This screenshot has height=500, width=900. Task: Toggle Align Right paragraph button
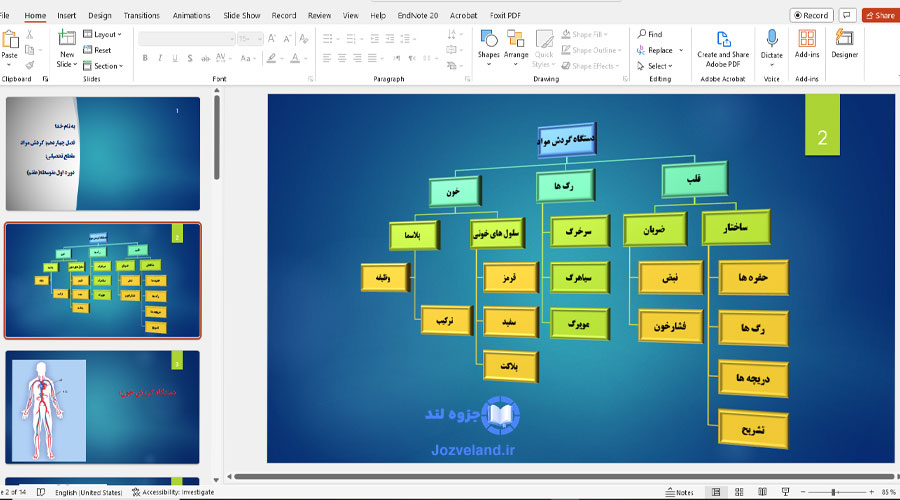point(357,58)
